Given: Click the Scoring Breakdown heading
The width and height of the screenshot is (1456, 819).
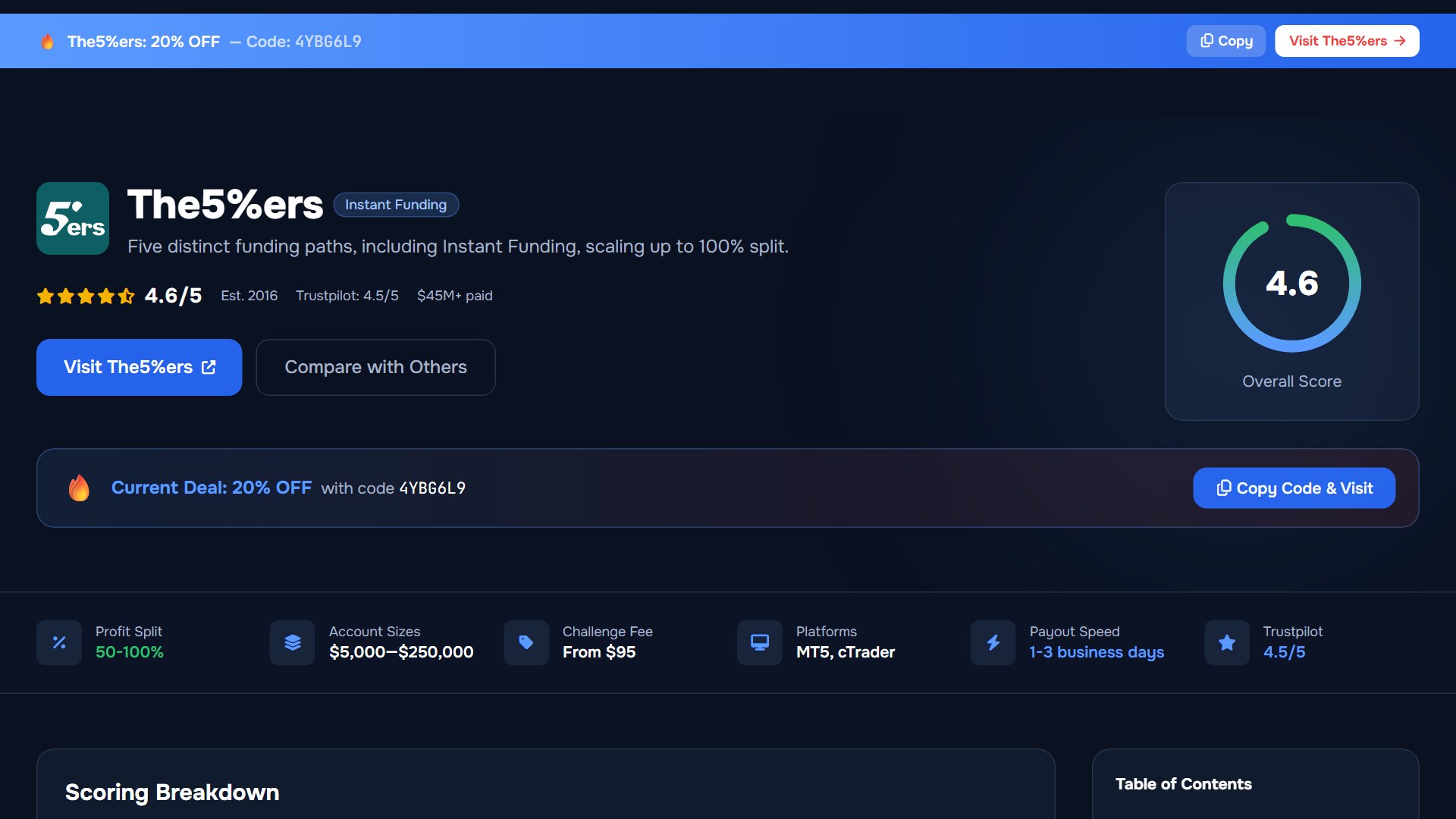Looking at the screenshot, I should click(172, 792).
